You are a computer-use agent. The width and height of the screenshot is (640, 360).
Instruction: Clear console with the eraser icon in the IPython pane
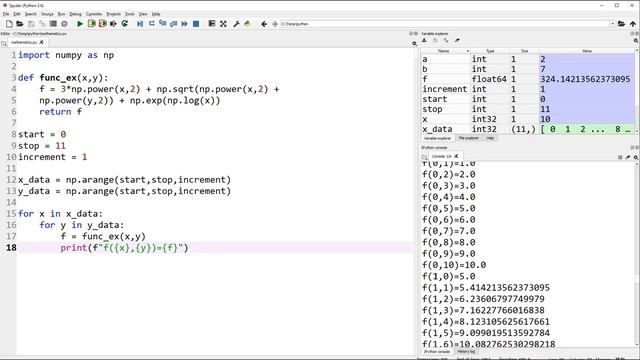pyautogui.click(x=628, y=157)
